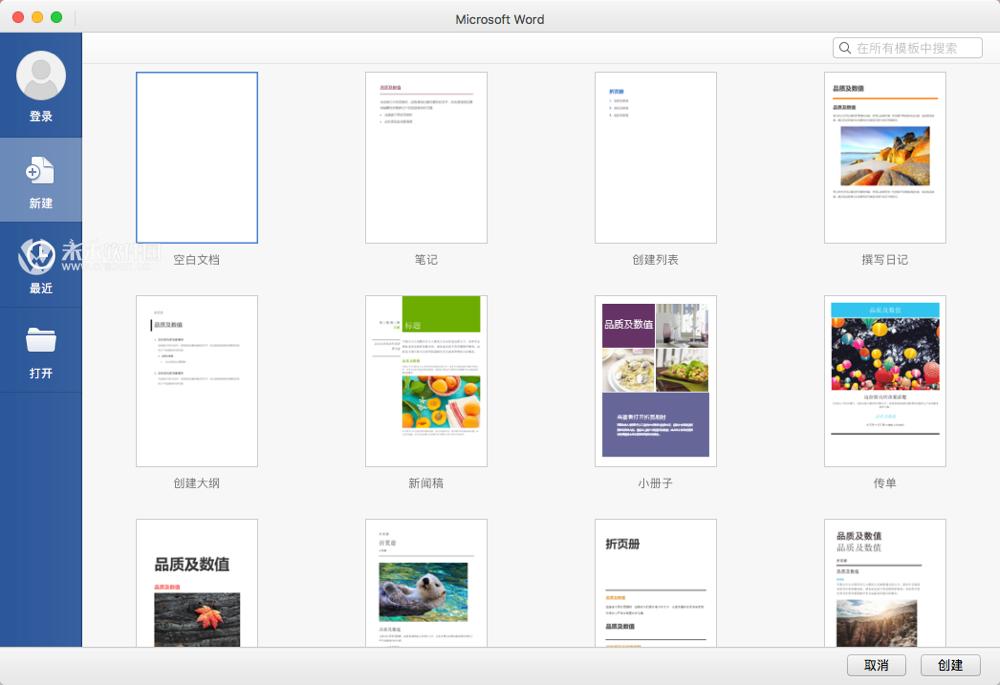Click the 创建 create button
The height and width of the screenshot is (685, 1000).
[948, 664]
